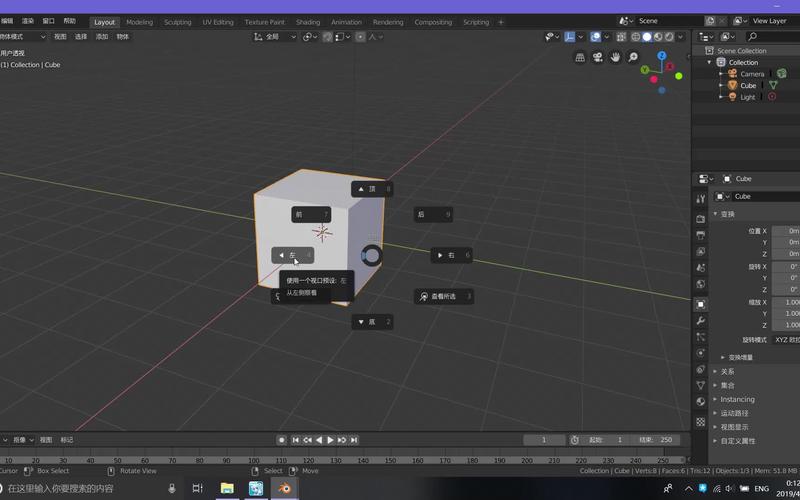Screen dimensions: 800x500
Task: Open the Particles properties tab
Action: (701, 337)
